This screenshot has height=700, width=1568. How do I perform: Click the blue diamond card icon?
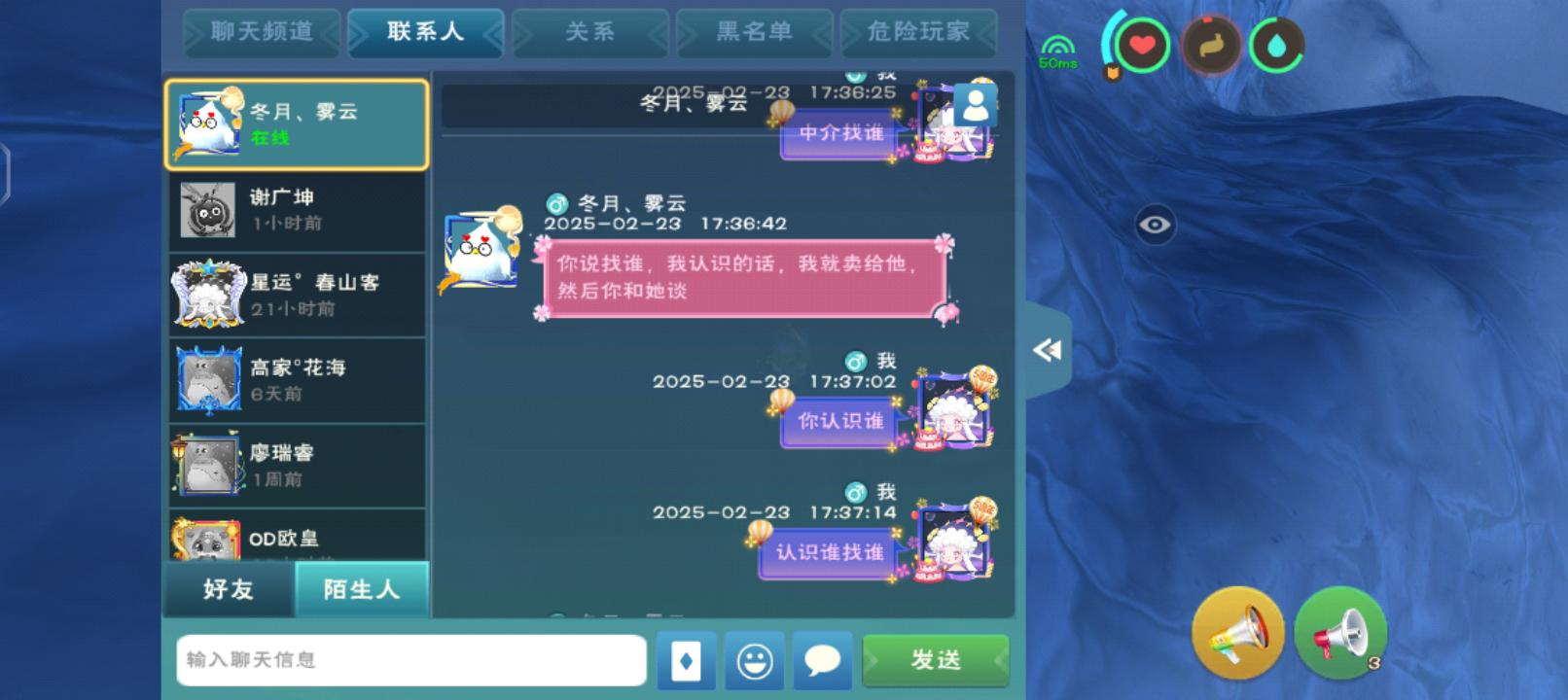pyautogui.click(x=687, y=661)
